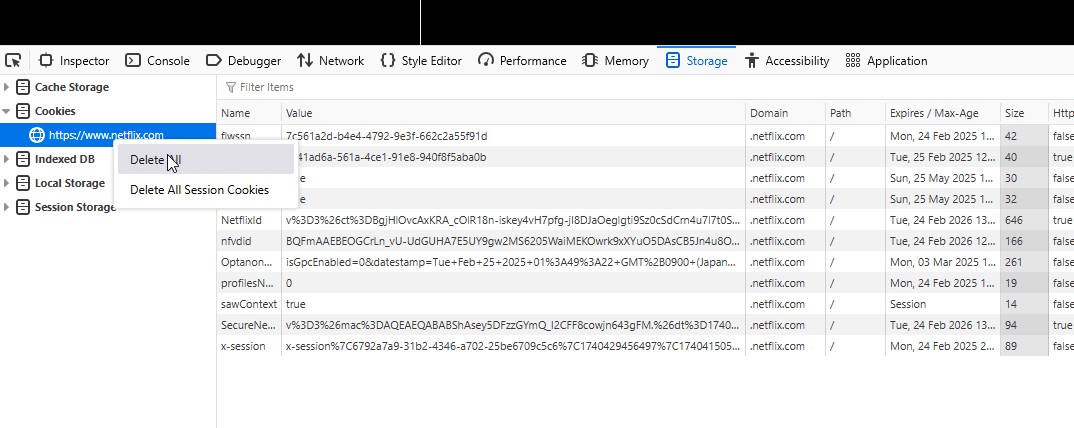Select the profilesN cookie name cell
Image resolution: width=1074 pixels, height=428 pixels.
249,283
